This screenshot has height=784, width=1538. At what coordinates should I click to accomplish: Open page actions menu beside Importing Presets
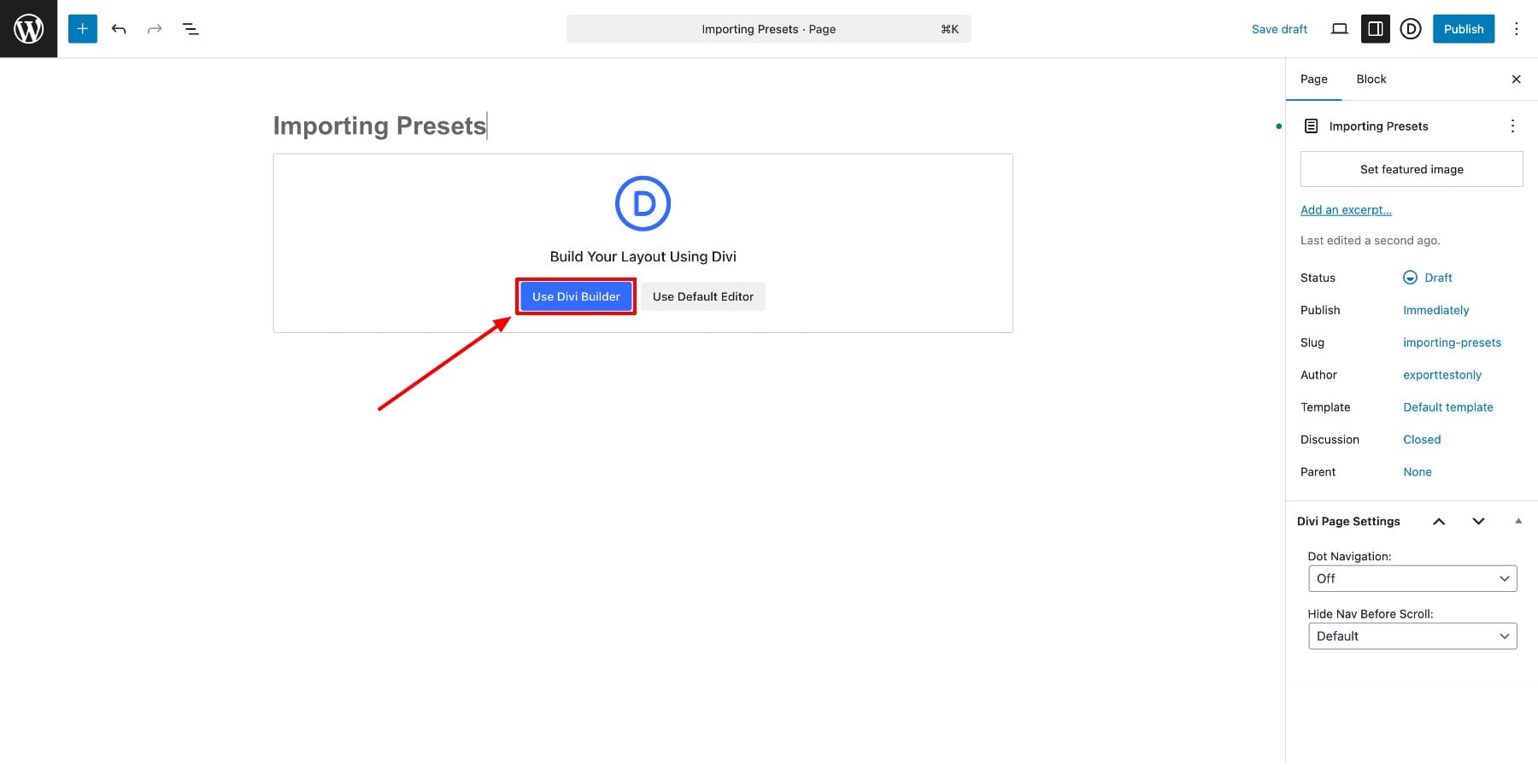point(1512,126)
